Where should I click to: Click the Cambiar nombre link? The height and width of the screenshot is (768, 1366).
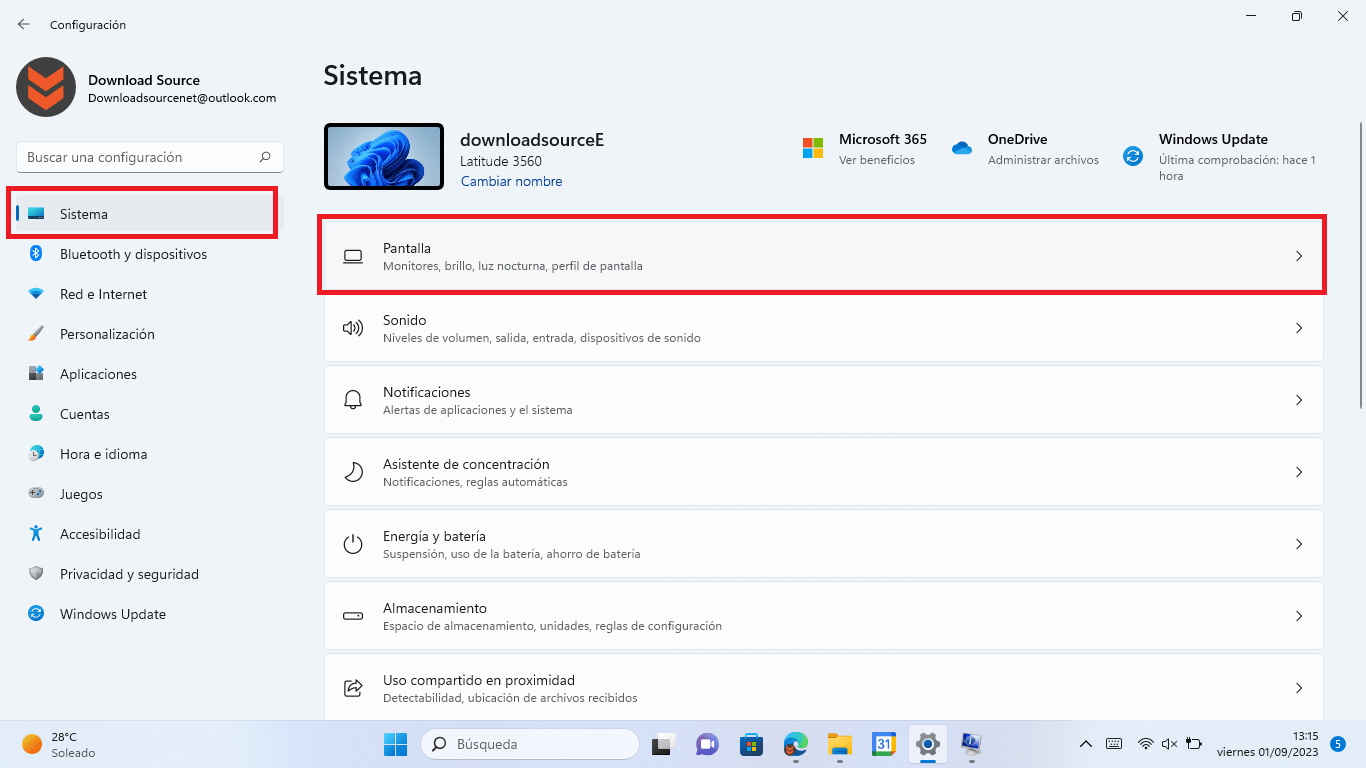(511, 181)
